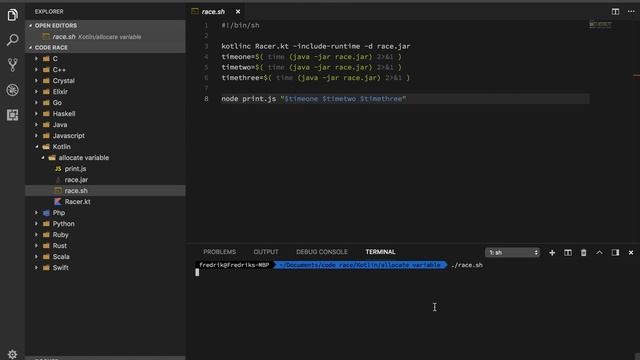Close the race.sh editor tab
This screenshot has height=360, width=640.
coord(238,12)
